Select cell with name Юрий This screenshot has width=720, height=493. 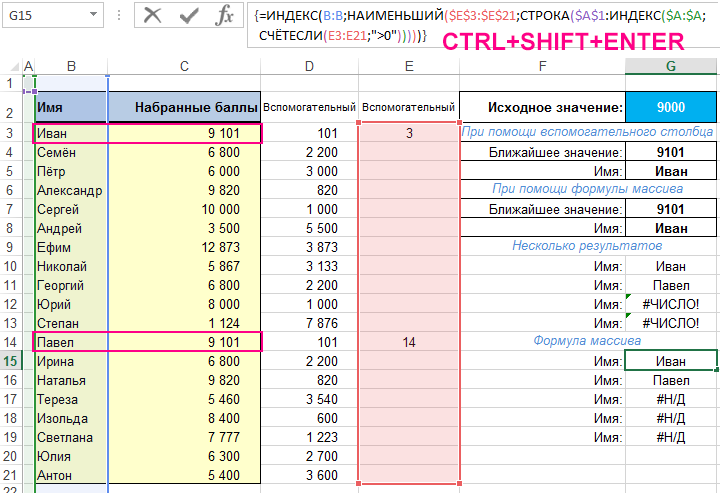click(71, 304)
